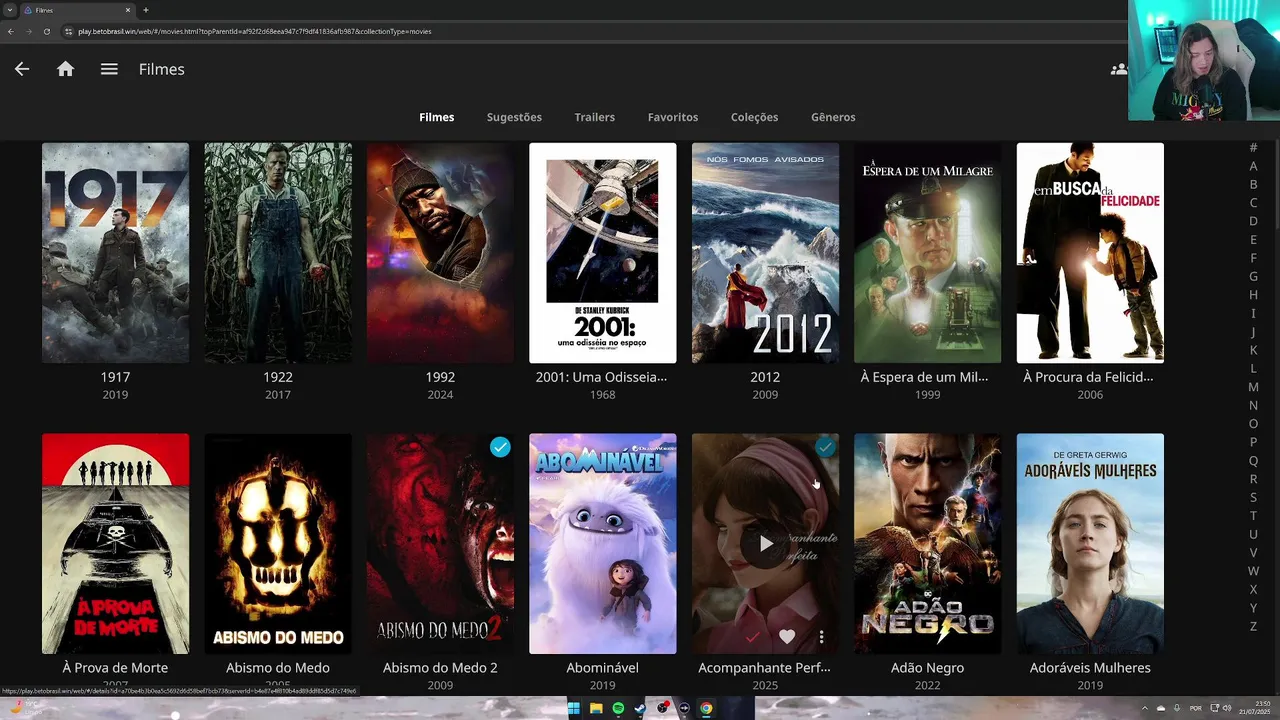Click the '1917' title link
Image resolution: width=1280 pixels, height=720 pixels.
(x=115, y=377)
